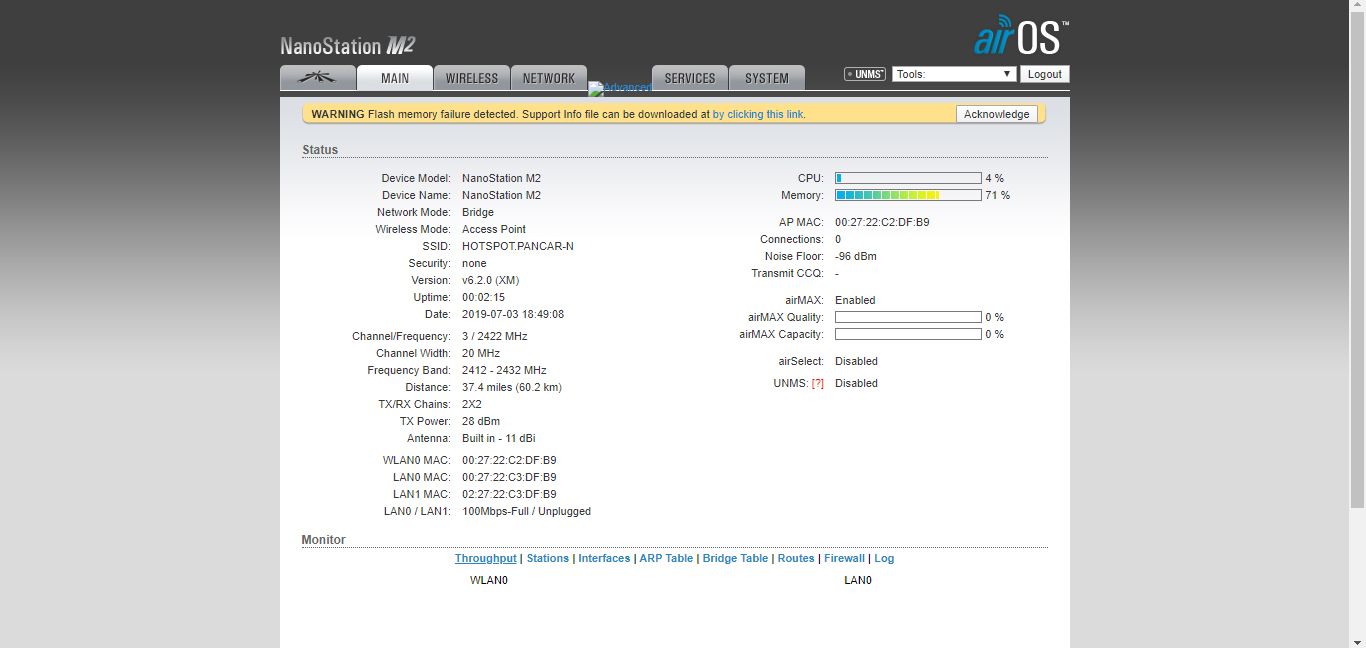Go to the Services tab
The width and height of the screenshot is (1366, 648).
tap(689, 78)
